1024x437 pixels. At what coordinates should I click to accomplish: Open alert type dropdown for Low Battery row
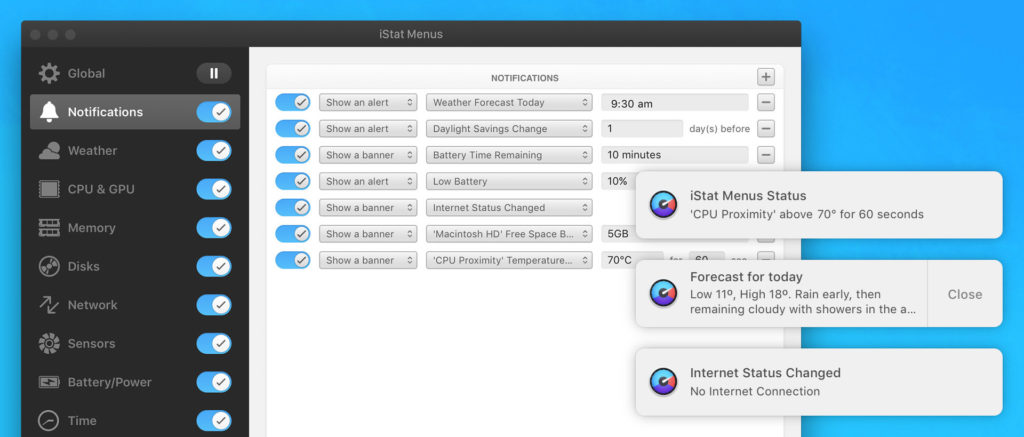368,181
